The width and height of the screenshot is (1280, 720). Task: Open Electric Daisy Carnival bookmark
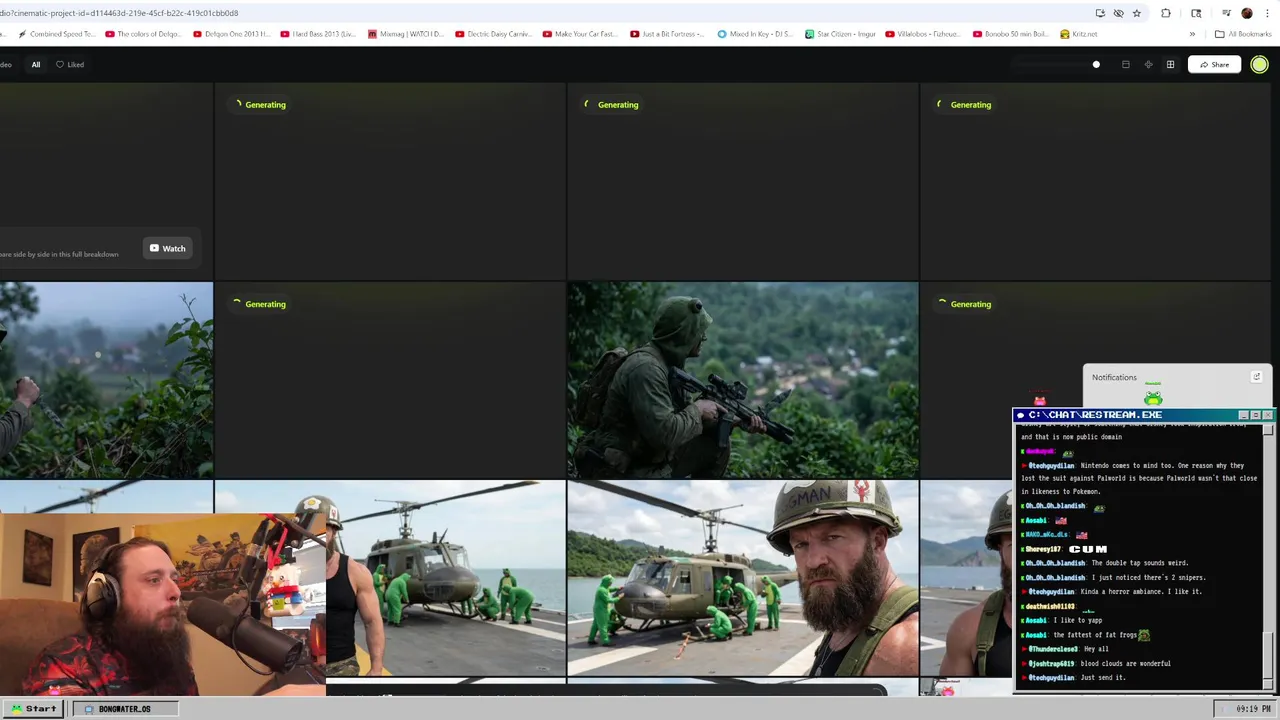[x=493, y=34]
